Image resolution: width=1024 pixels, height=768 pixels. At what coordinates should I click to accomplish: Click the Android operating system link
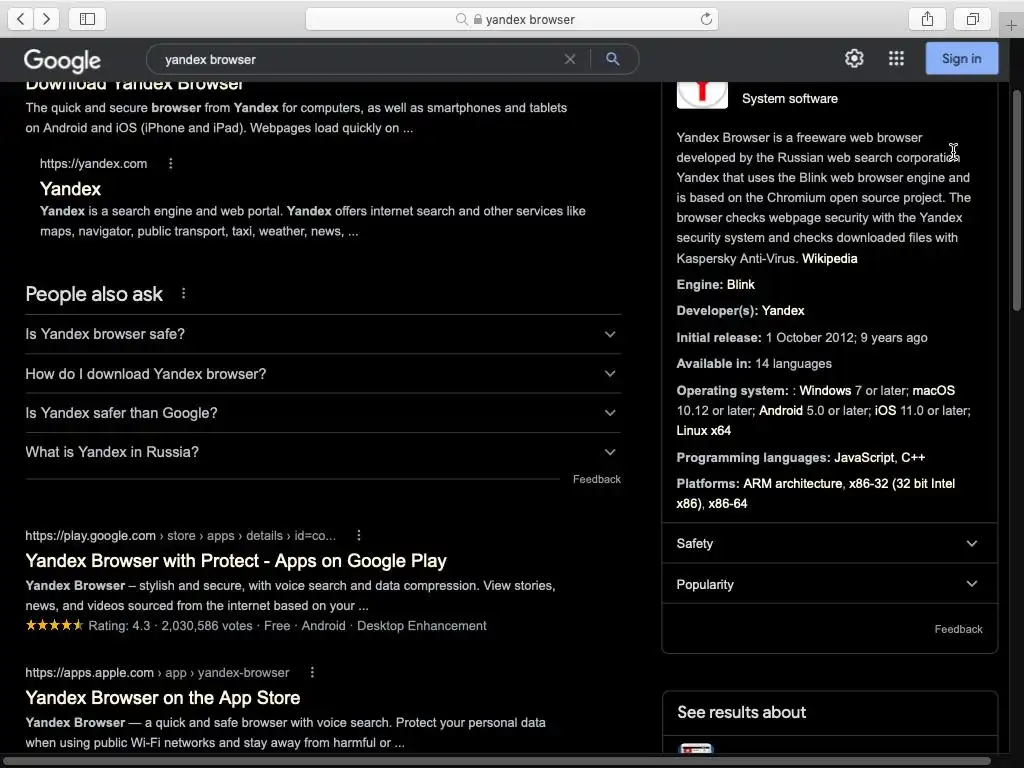780,411
